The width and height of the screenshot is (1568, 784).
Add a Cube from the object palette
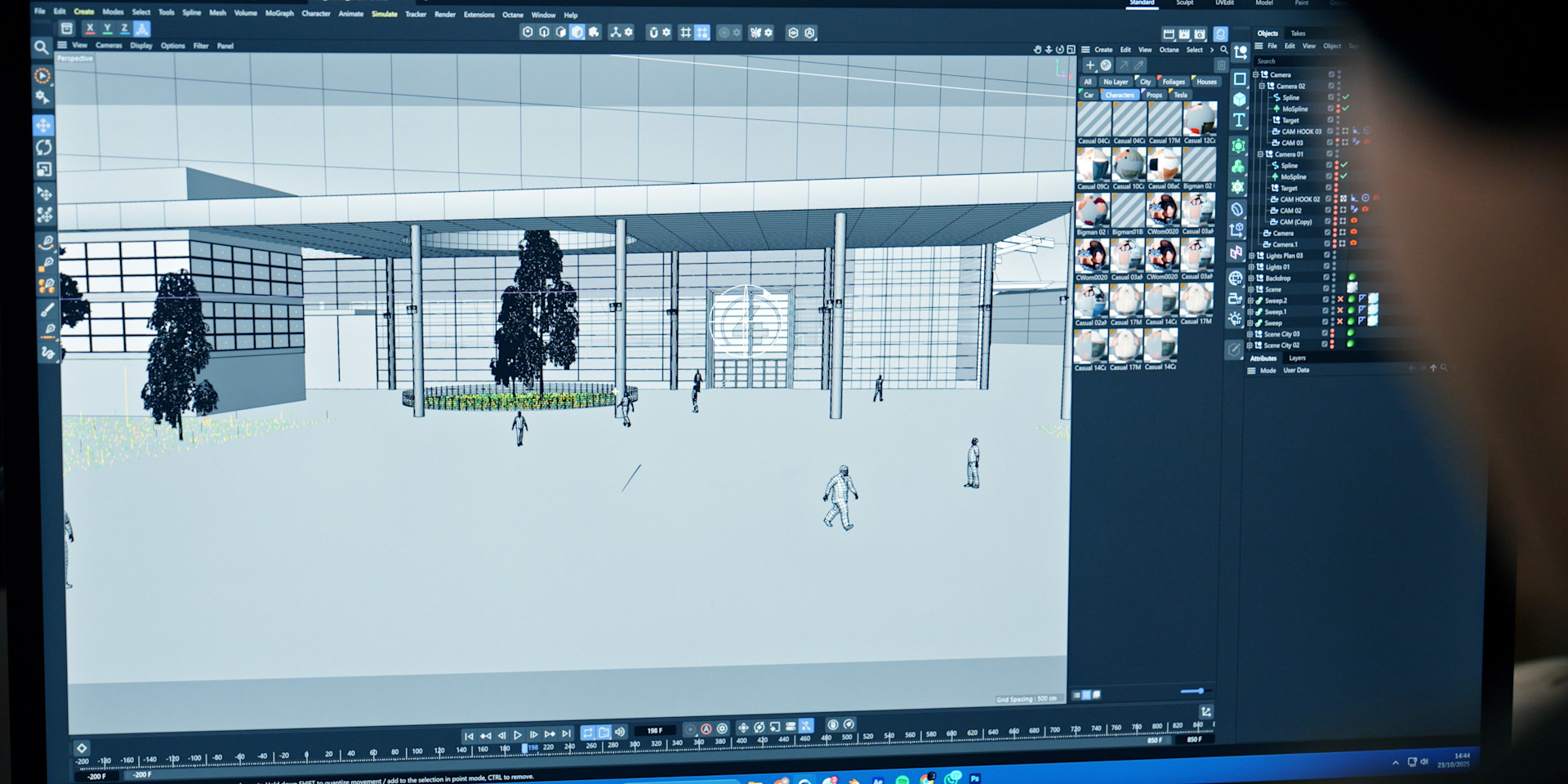click(x=1239, y=100)
